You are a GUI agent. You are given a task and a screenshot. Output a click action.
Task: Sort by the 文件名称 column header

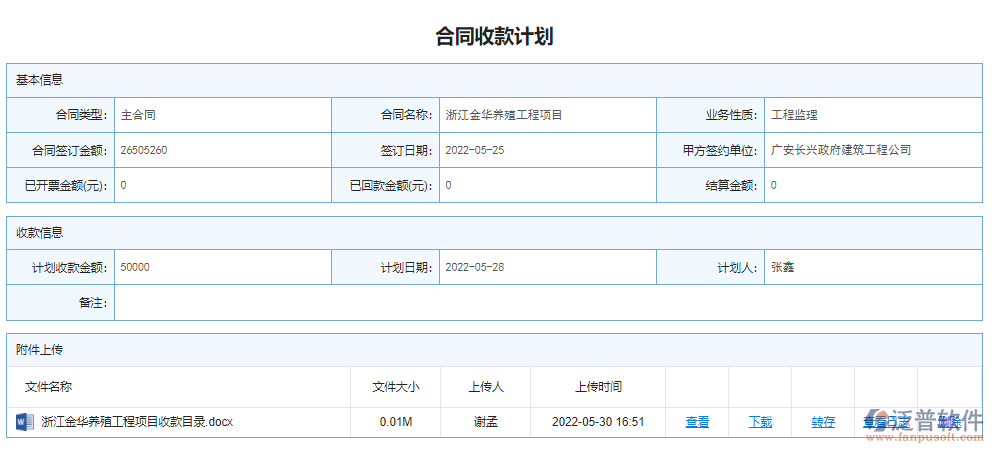coord(48,387)
